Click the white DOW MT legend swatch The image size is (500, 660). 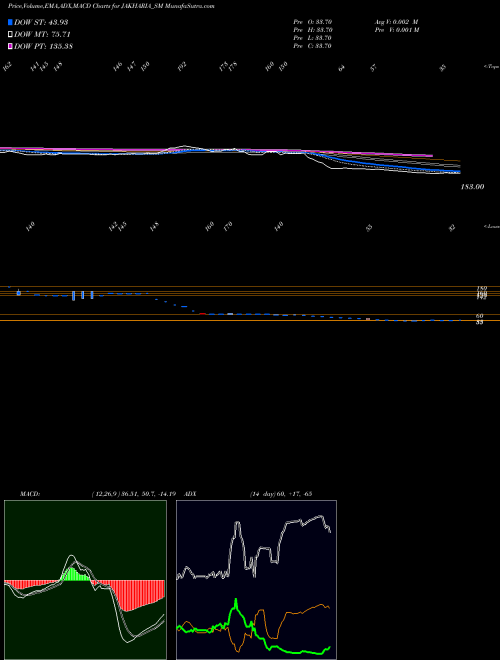(11, 35)
